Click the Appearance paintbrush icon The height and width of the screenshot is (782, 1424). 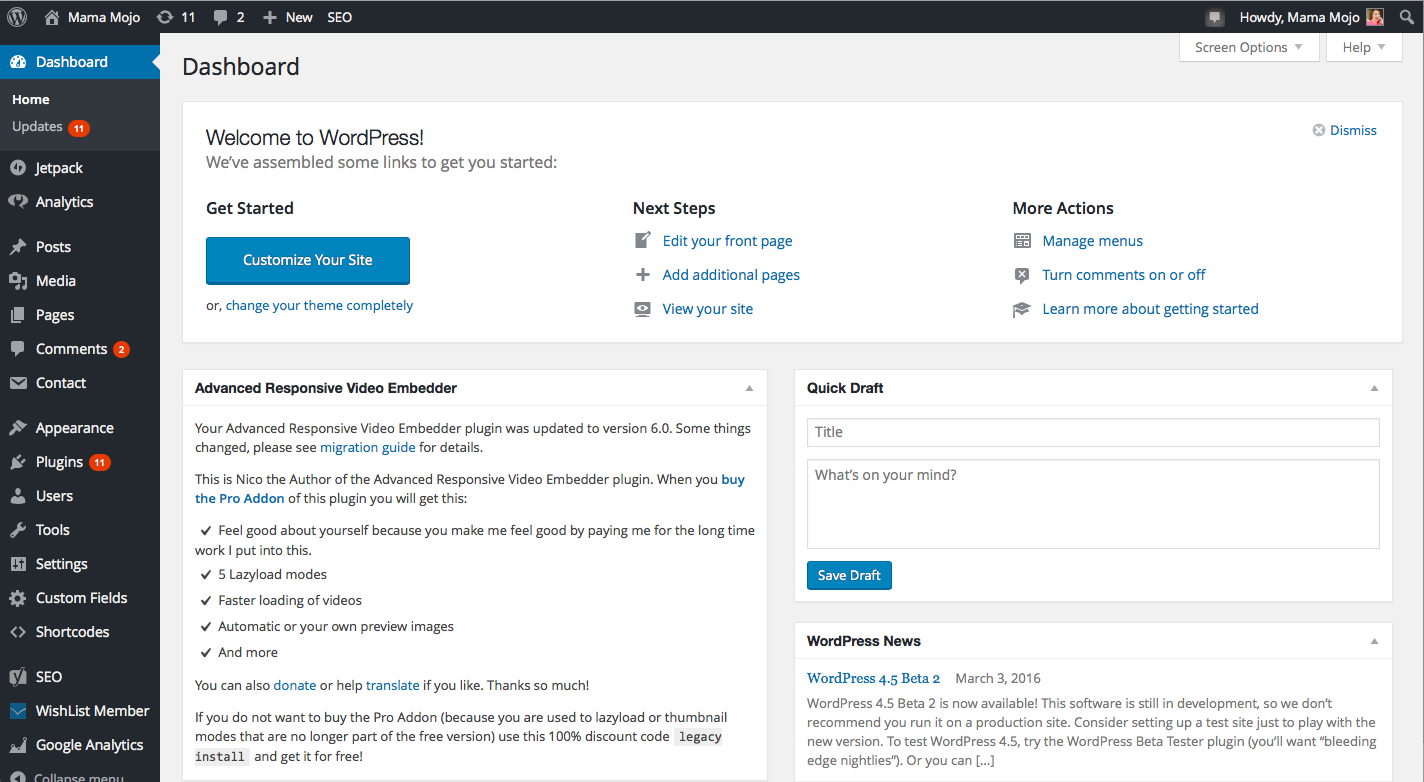click(x=18, y=428)
